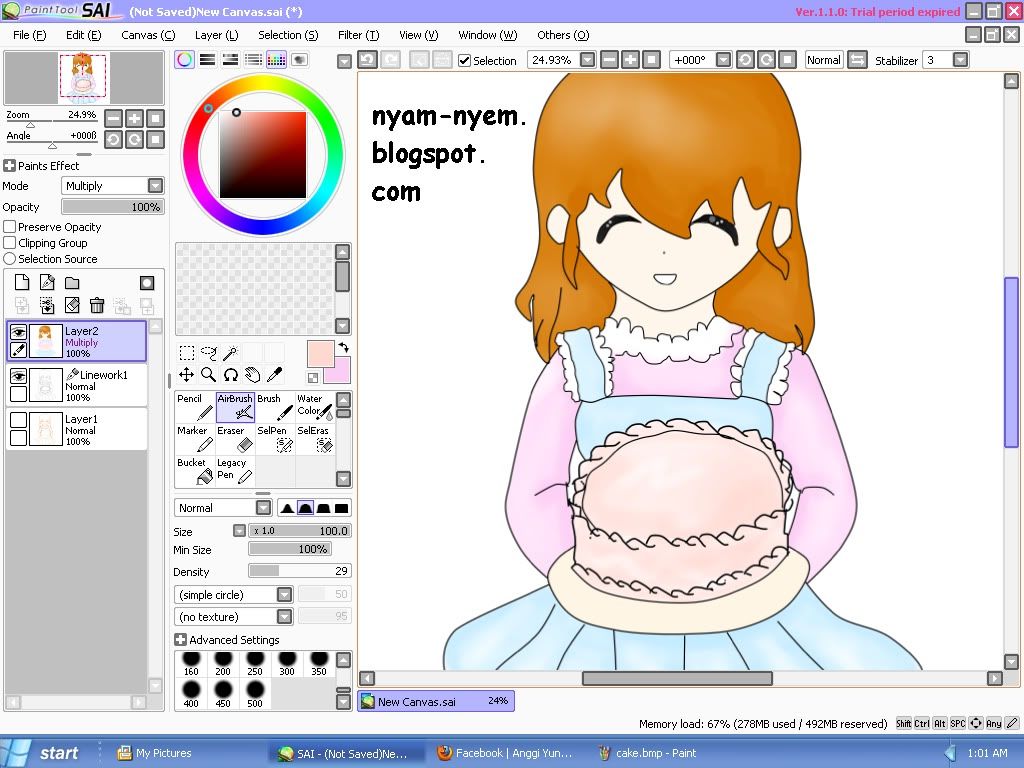Image resolution: width=1024 pixels, height=768 pixels.
Task: Show the Layer1 layer
Action: tap(18, 419)
